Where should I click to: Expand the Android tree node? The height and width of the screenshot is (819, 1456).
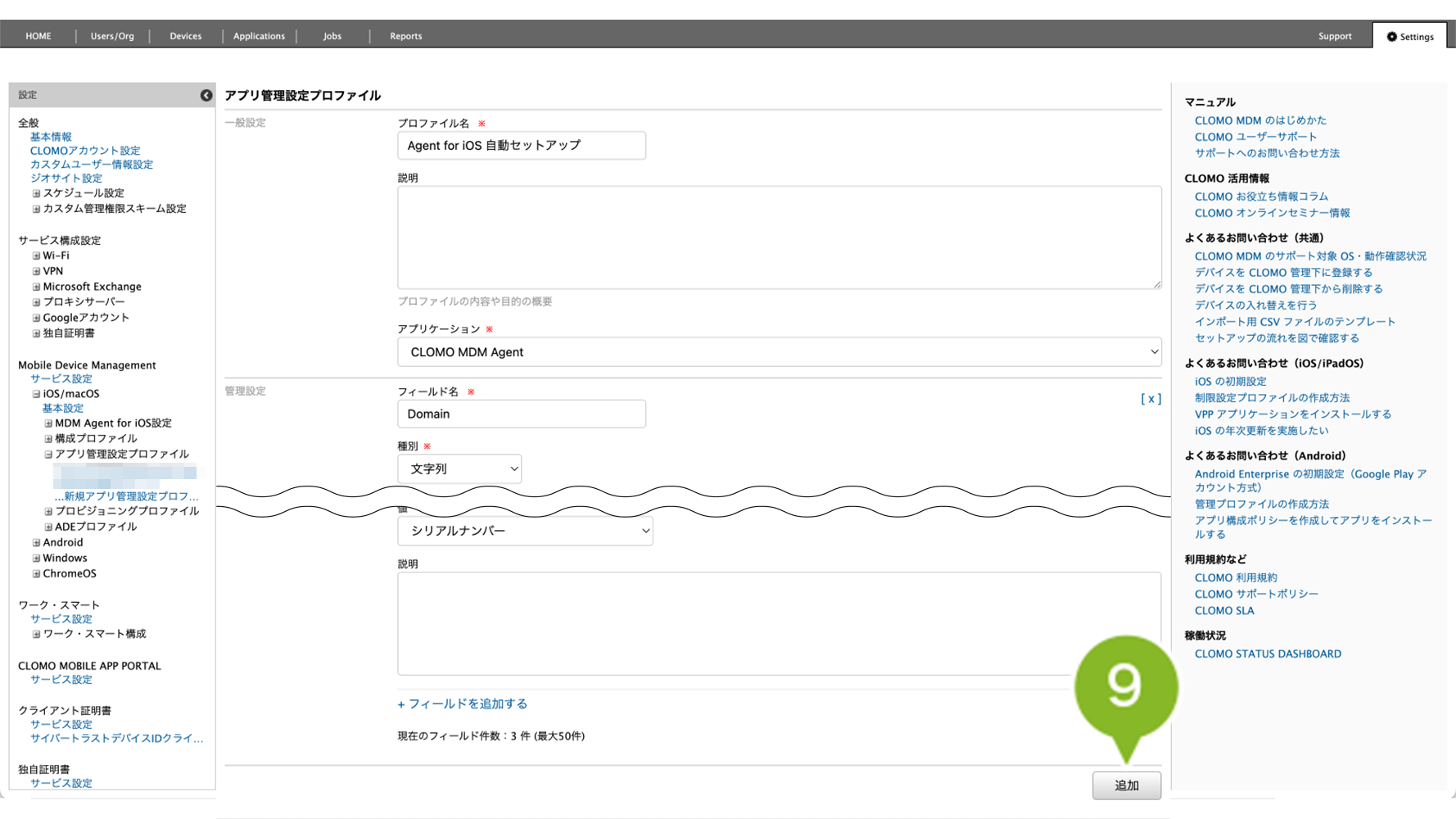tap(36, 542)
